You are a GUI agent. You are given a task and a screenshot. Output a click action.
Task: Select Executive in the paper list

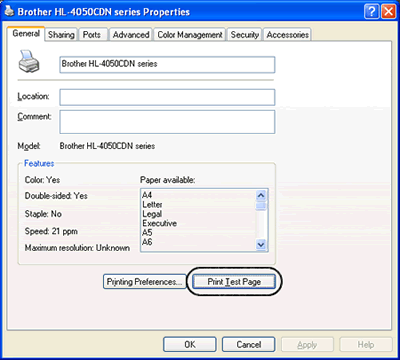(159, 223)
